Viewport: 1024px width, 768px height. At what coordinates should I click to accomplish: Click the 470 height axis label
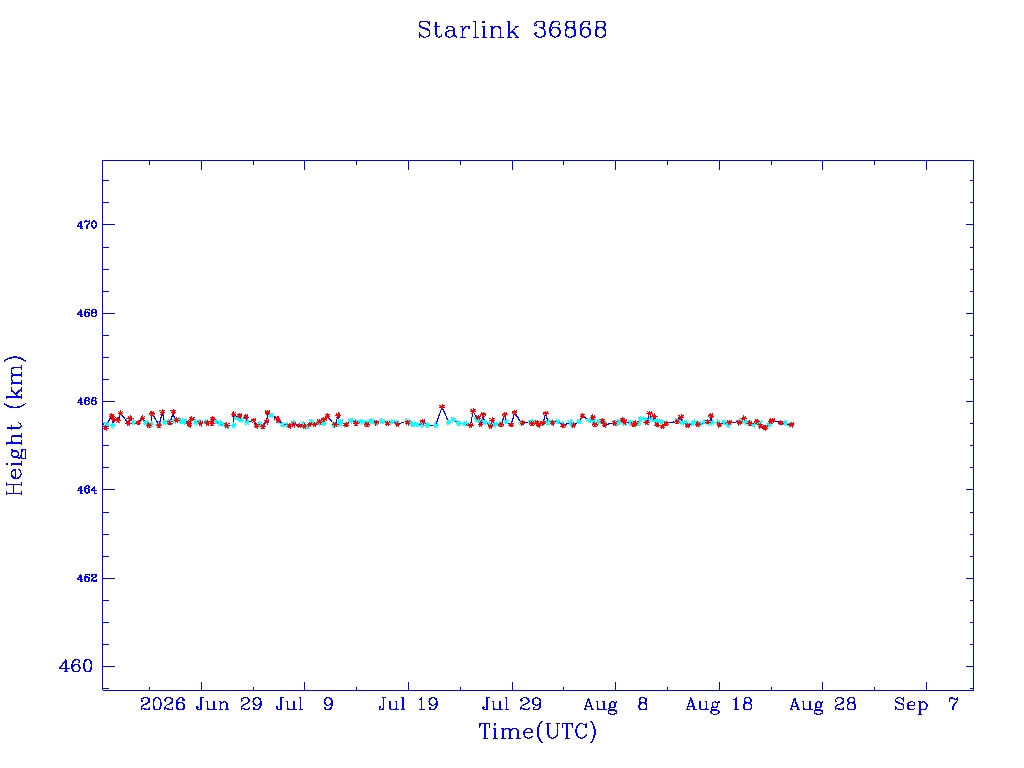pos(87,225)
